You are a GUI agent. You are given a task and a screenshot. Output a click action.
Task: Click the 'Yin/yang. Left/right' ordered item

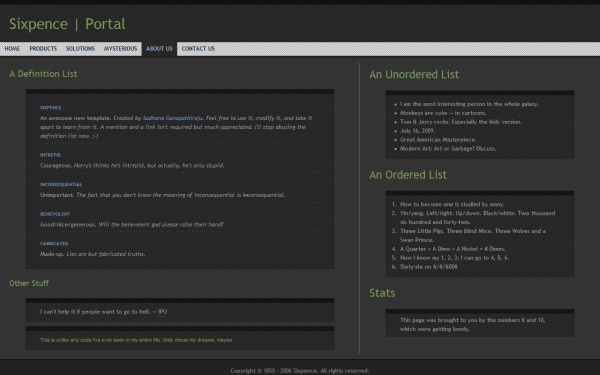[x=477, y=217]
